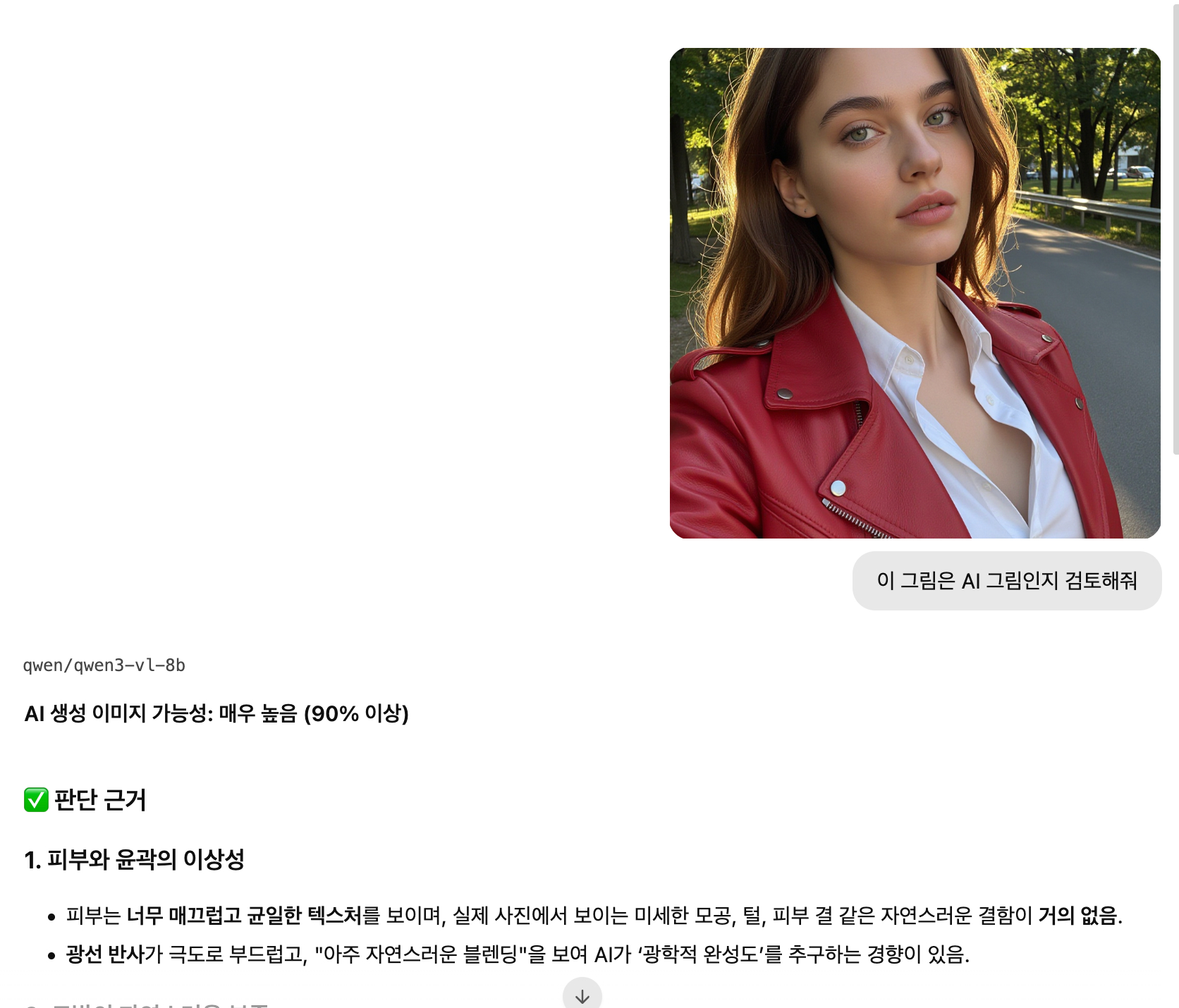Open the uploaded woman in red jacket image

(915, 293)
